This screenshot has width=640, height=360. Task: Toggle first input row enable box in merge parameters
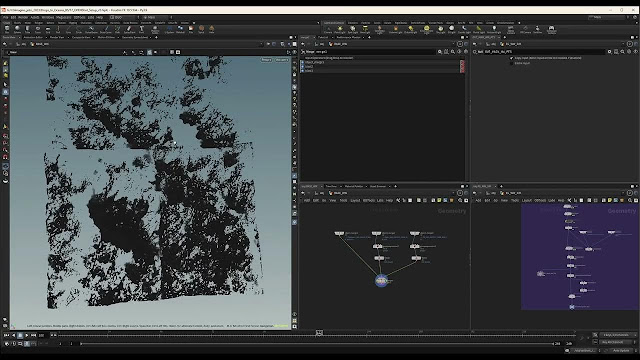[x=302, y=62]
